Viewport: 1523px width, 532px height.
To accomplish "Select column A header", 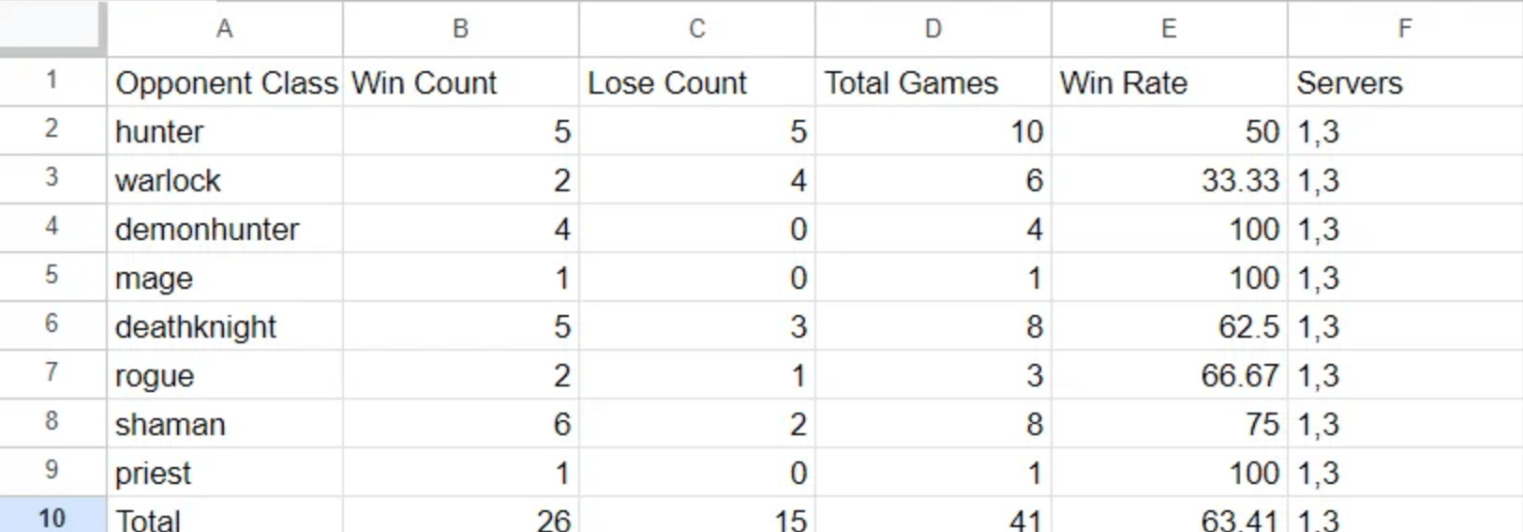I will 224,29.
